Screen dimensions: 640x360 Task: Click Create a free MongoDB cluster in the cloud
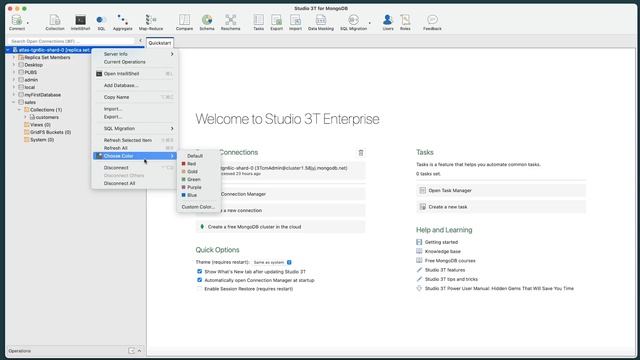coord(280,227)
